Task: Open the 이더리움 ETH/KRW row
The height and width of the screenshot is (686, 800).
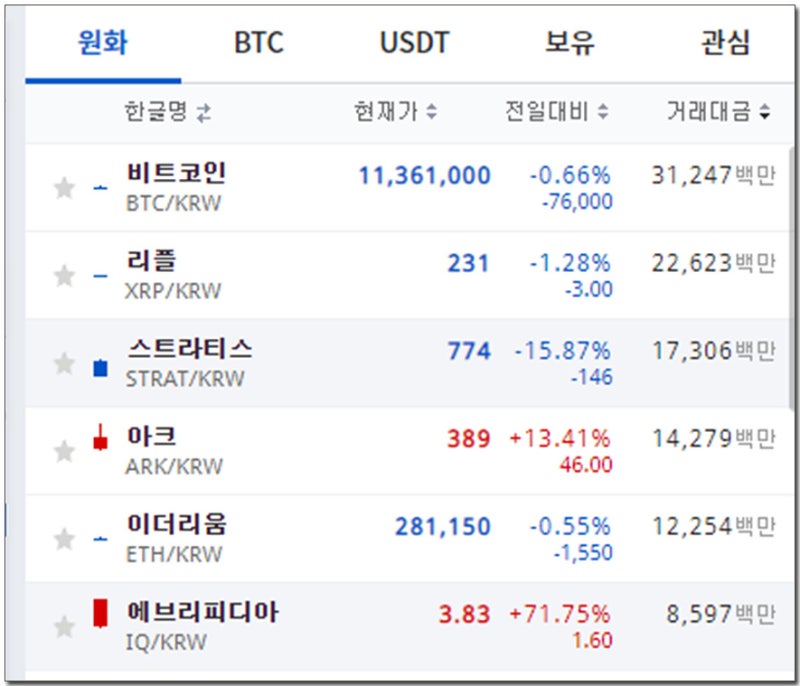Action: [407, 539]
